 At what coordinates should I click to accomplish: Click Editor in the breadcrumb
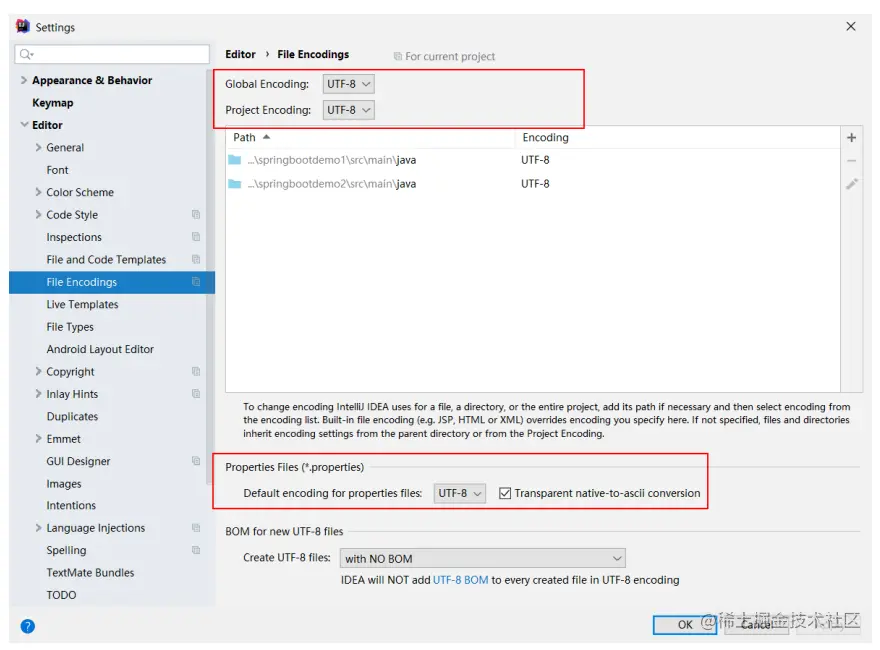pos(240,54)
